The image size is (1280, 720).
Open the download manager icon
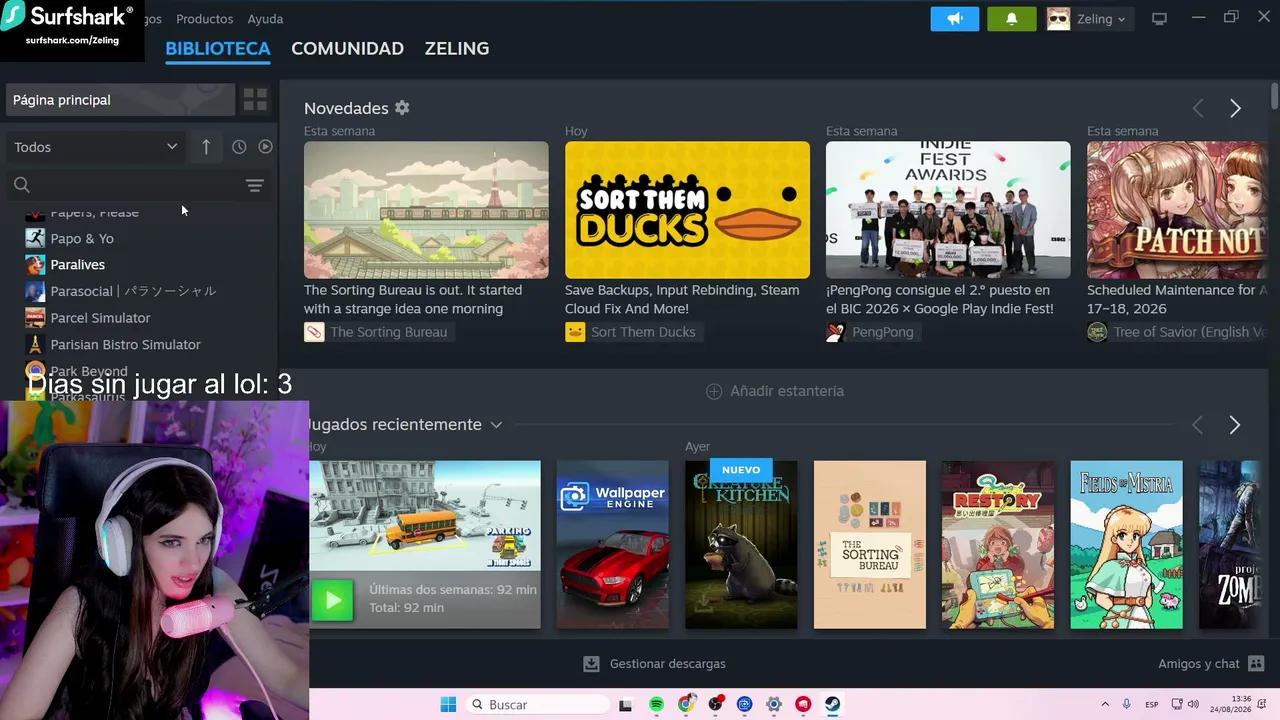click(x=591, y=664)
